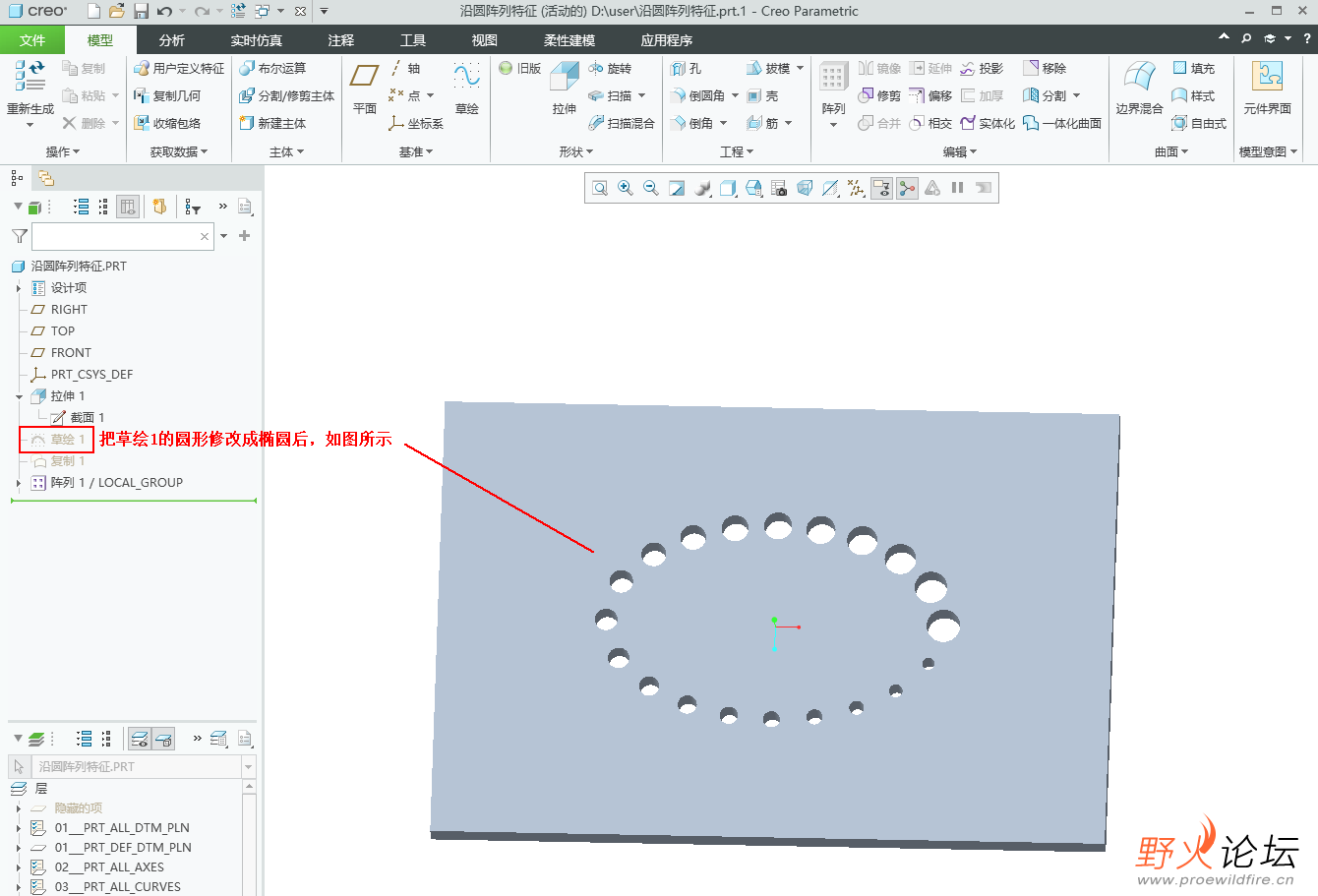
Task: Open the 获取数据 group dropdown
Action: pyautogui.click(x=179, y=151)
